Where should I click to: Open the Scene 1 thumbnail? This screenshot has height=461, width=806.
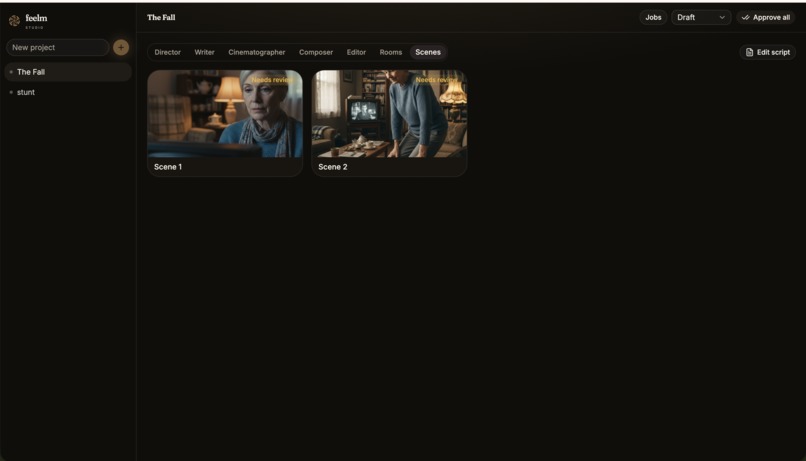pyautogui.click(x=225, y=114)
